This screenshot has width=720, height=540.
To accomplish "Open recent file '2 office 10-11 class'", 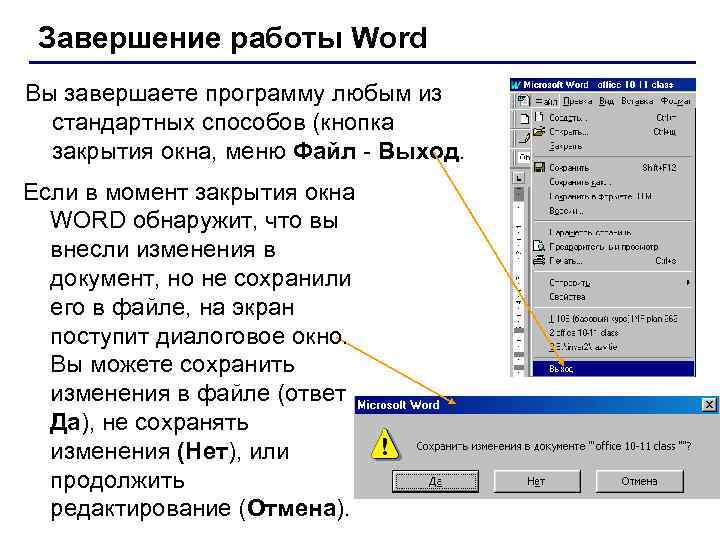I will [x=613, y=332].
